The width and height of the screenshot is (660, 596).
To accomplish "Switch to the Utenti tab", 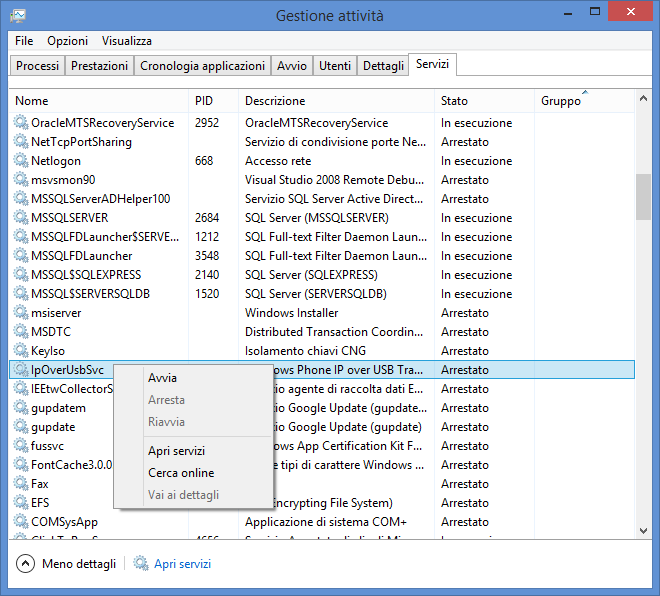I will click(335, 66).
